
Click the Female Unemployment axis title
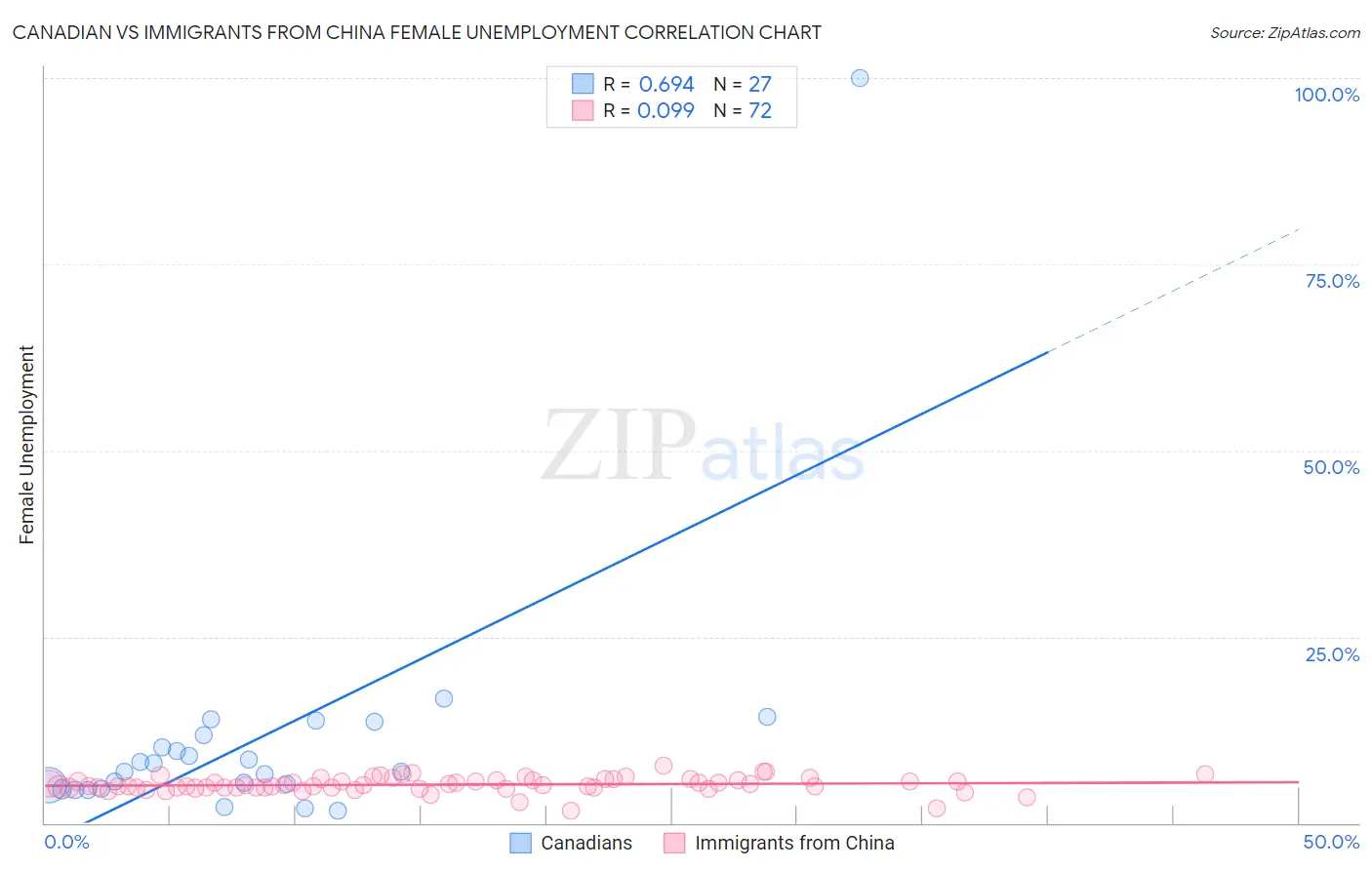26,445
